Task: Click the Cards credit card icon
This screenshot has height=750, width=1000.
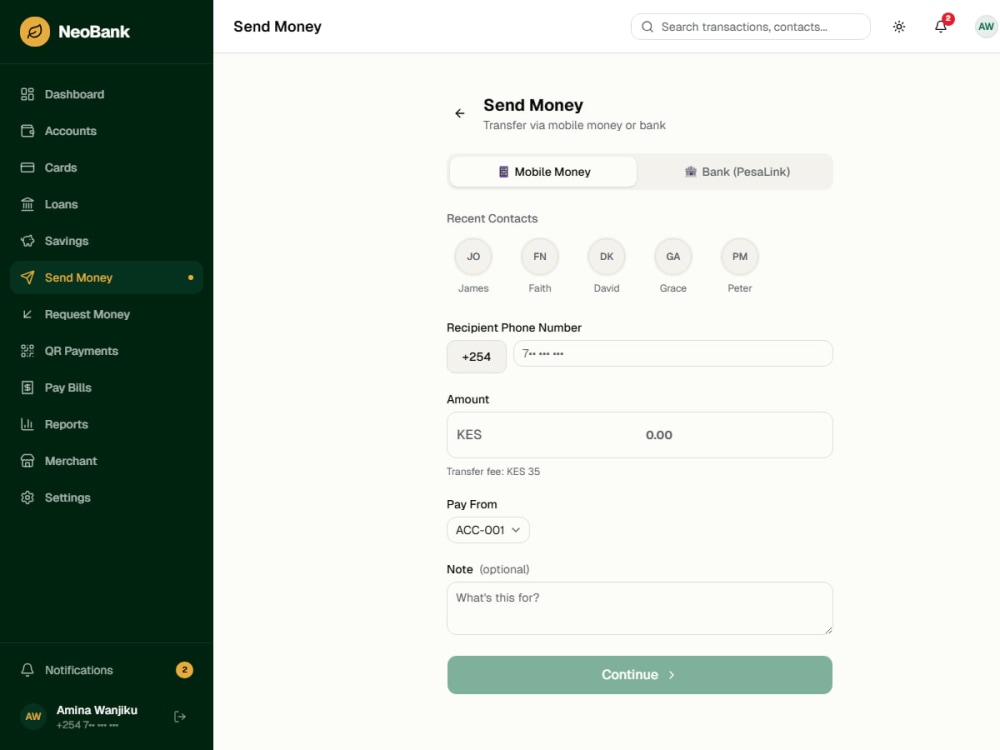Action: tap(27, 168)
